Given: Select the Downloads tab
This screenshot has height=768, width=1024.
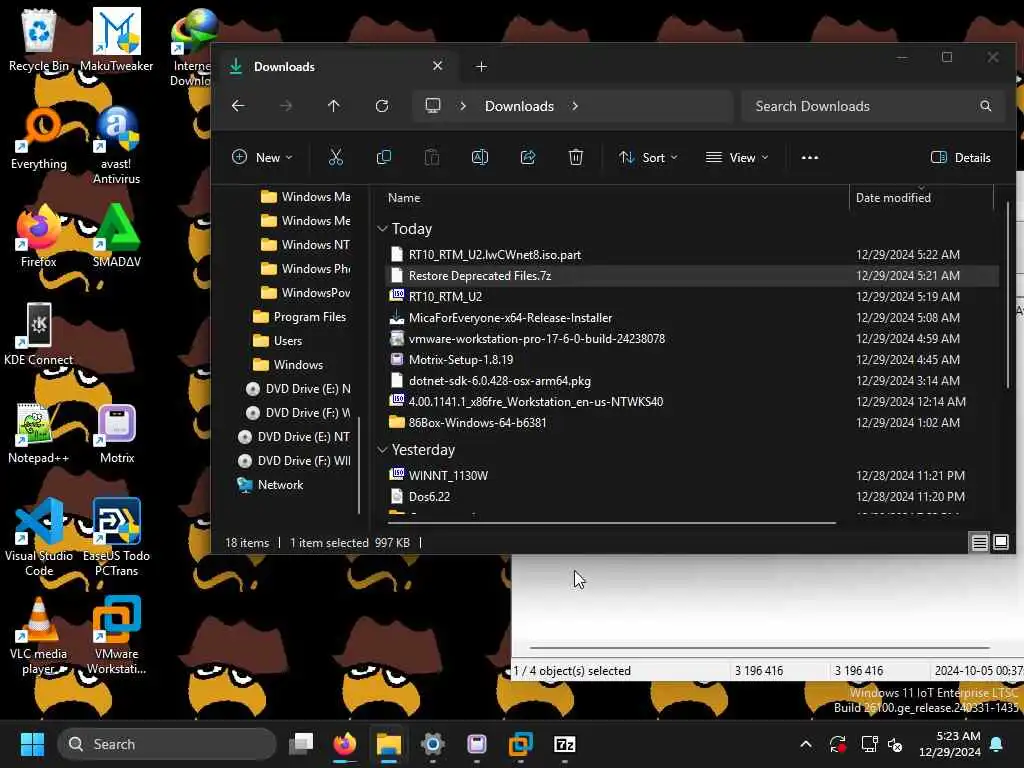Looking at the screenshot, I should point(336,67).
